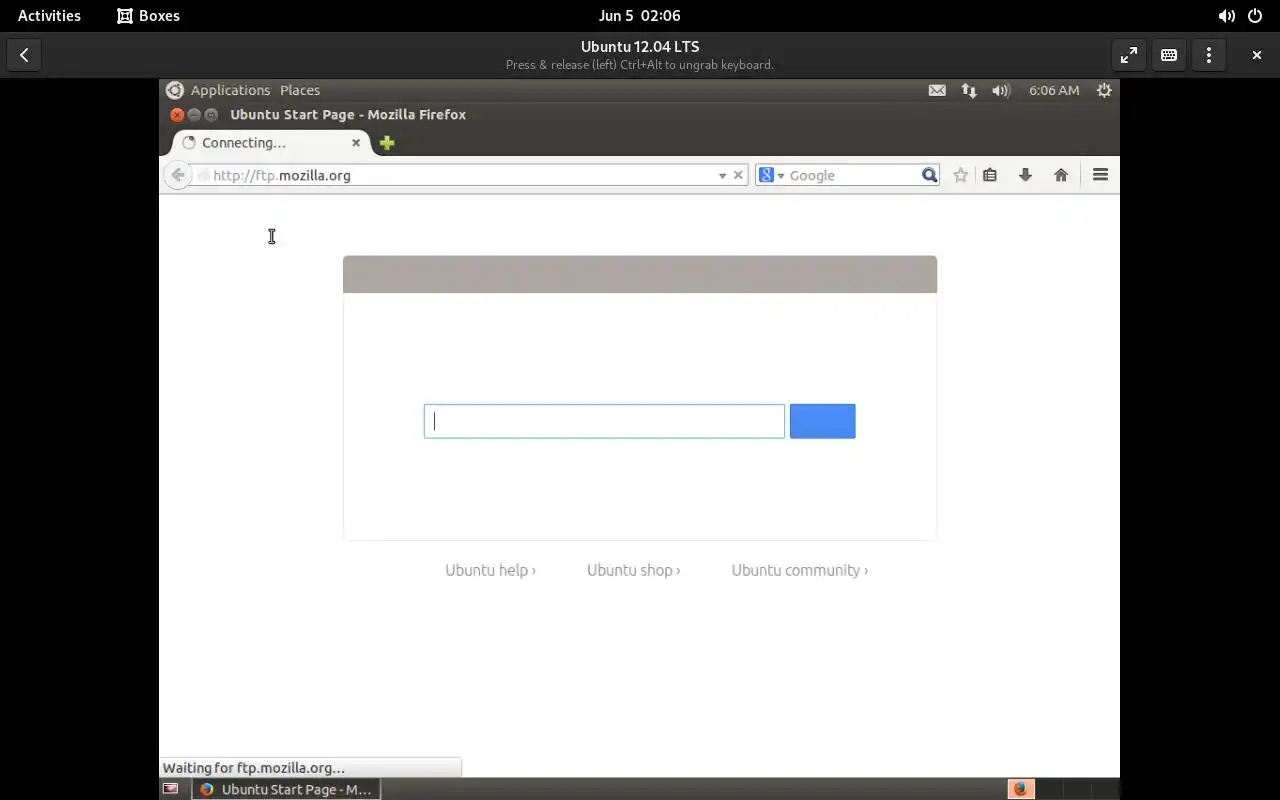Click the Jun 5 02:06 host clock

640,16
